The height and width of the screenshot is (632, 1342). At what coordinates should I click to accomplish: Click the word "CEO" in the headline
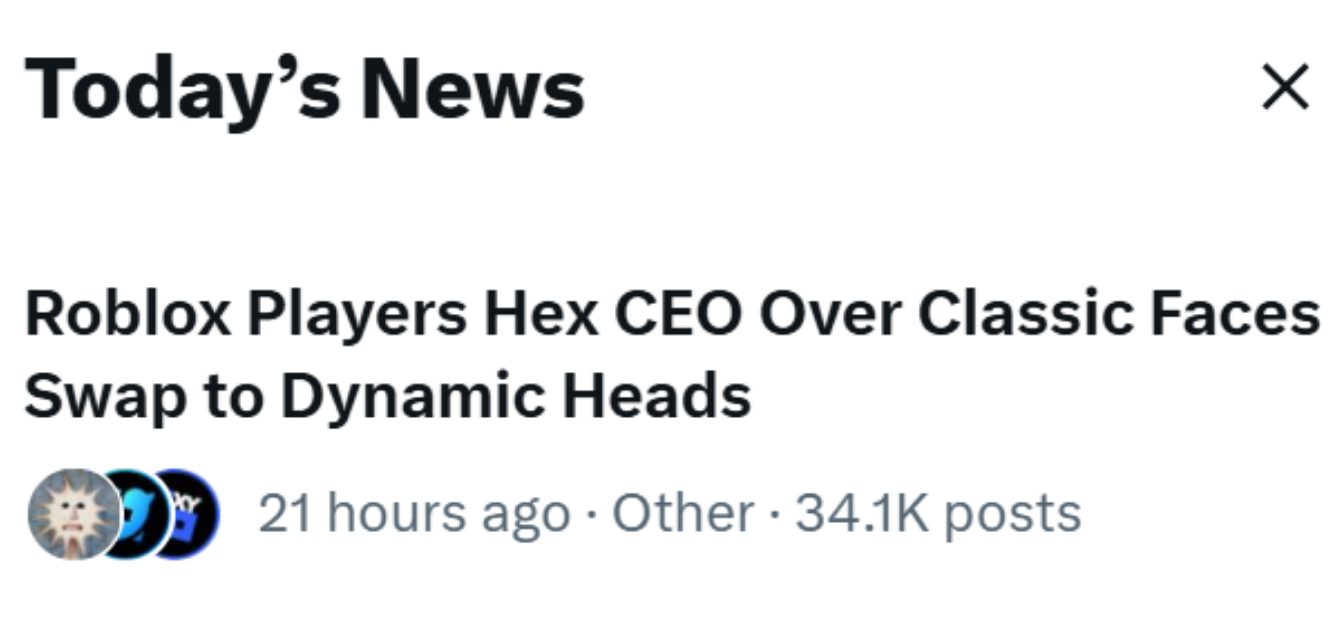coord(677,315)
